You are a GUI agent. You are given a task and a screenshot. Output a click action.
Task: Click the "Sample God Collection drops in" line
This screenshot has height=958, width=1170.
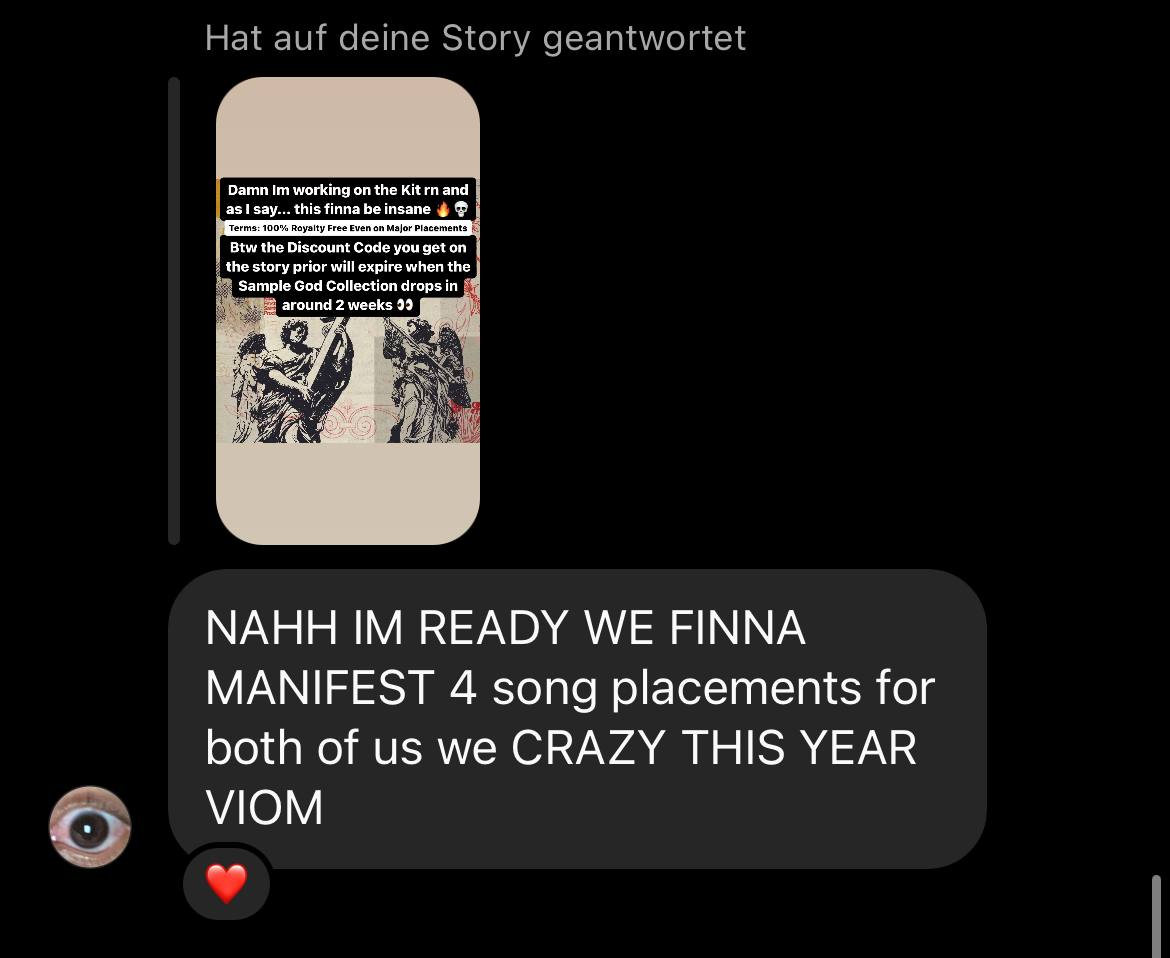348,286
